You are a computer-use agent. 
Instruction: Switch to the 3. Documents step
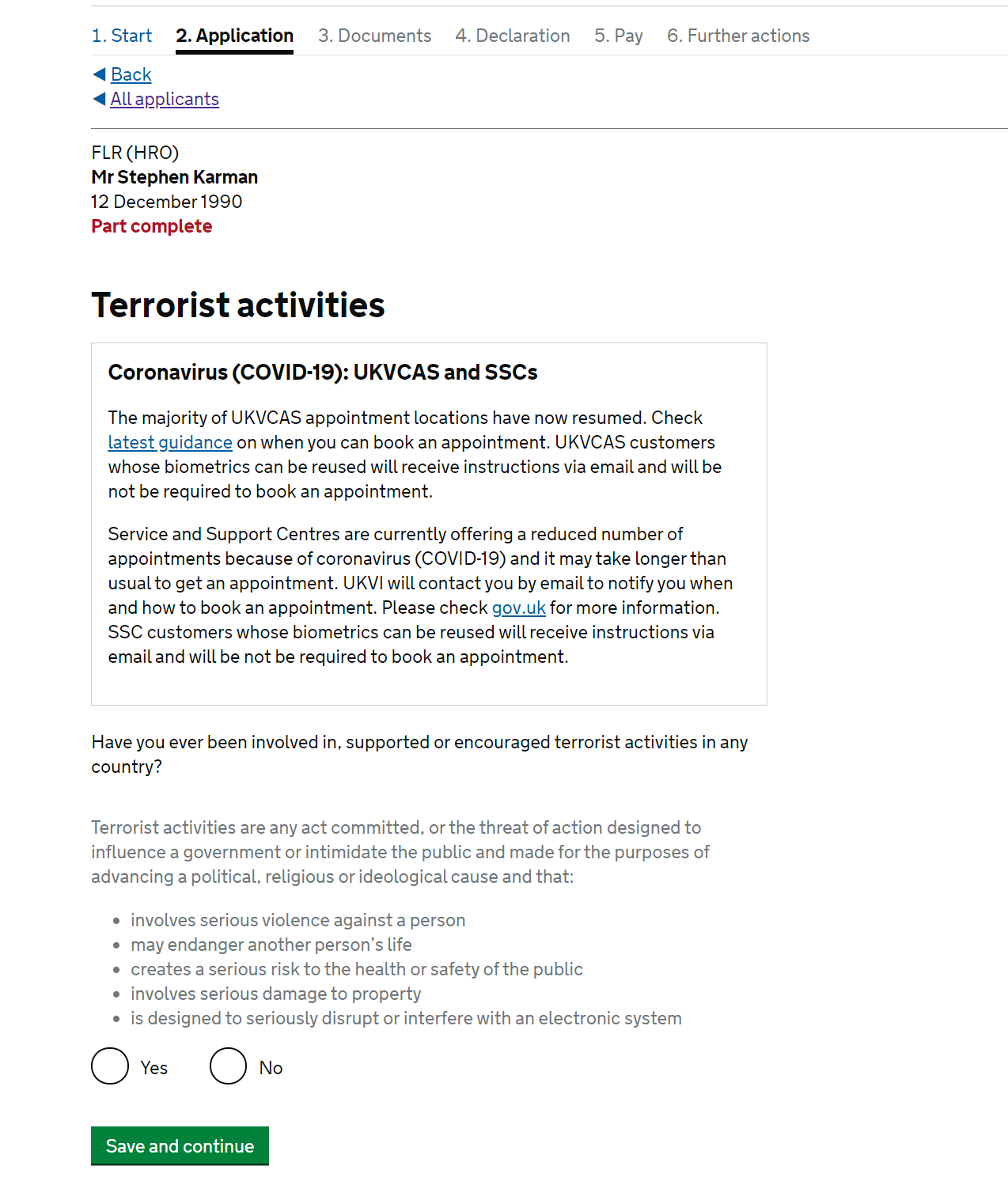pos(374,36)
